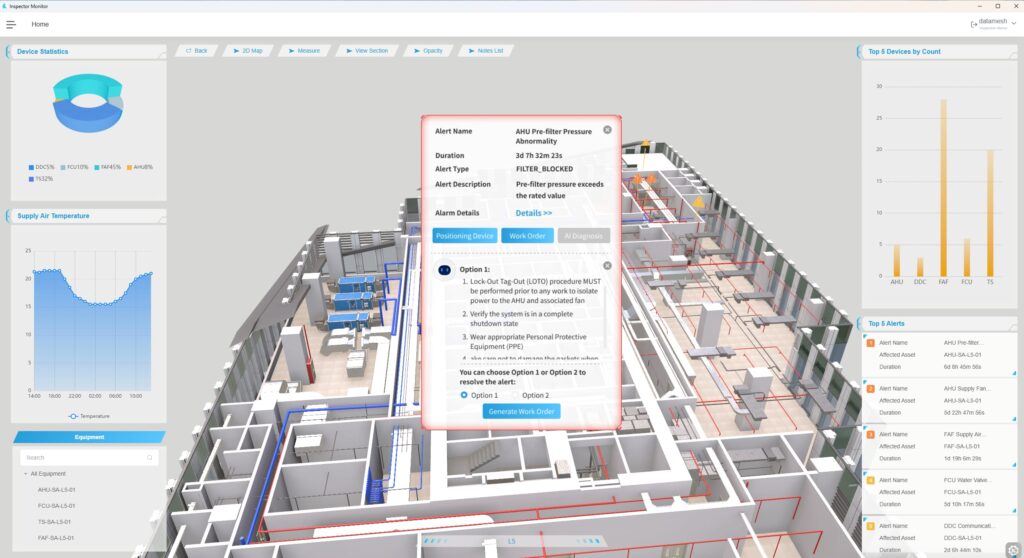Open the alarm Details link
This screenshot has width=1024, height=558.
tap(533, 213)
